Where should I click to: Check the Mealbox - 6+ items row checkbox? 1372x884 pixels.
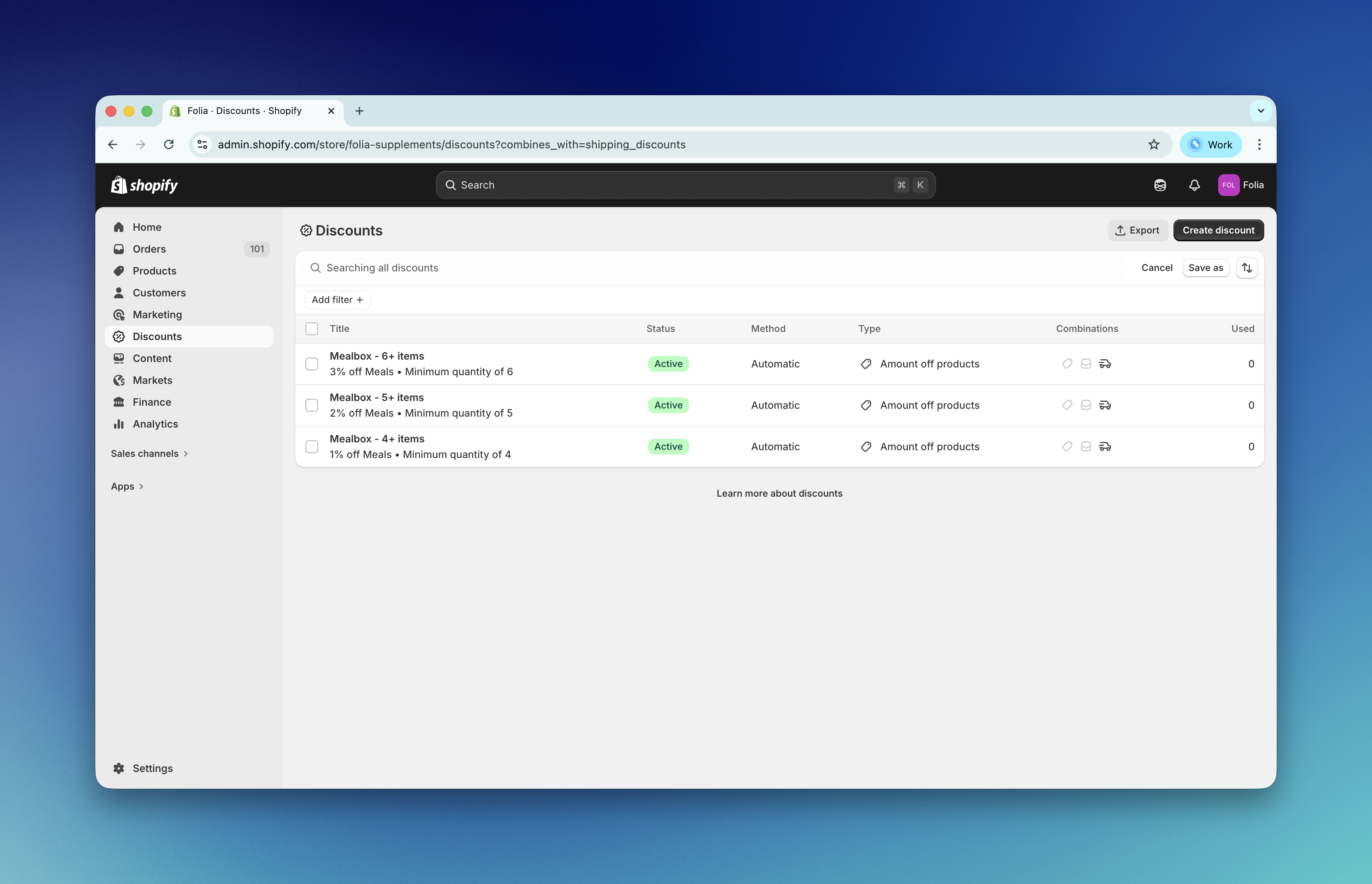click(312, 364)
